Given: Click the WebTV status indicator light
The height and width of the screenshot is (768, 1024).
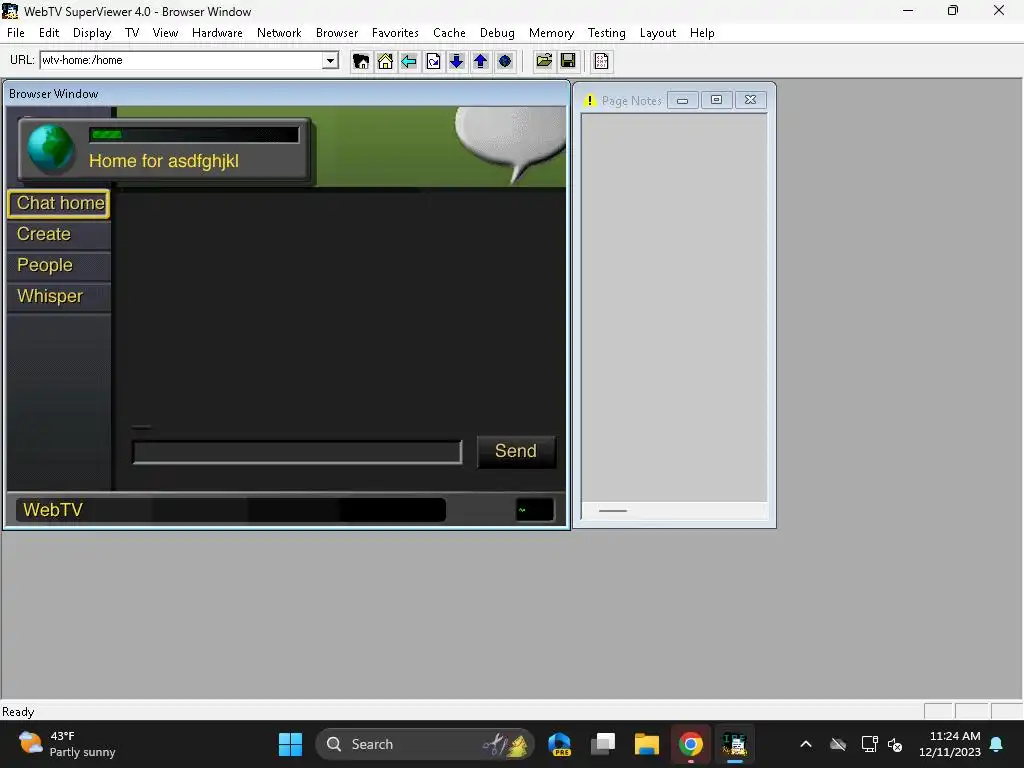Looking at the screenshot, I should [535, 510].
